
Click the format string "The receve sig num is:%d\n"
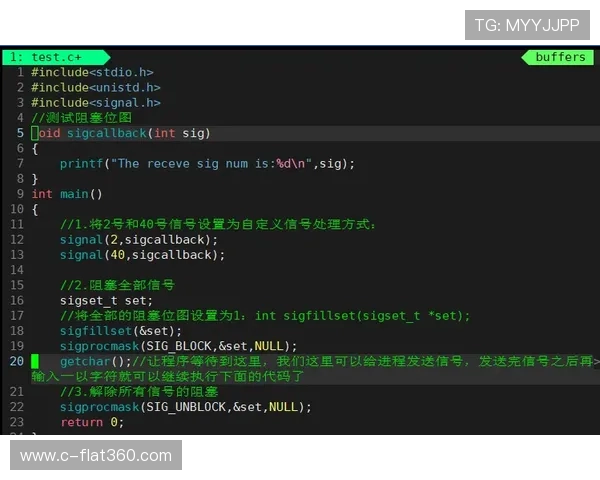211,164
